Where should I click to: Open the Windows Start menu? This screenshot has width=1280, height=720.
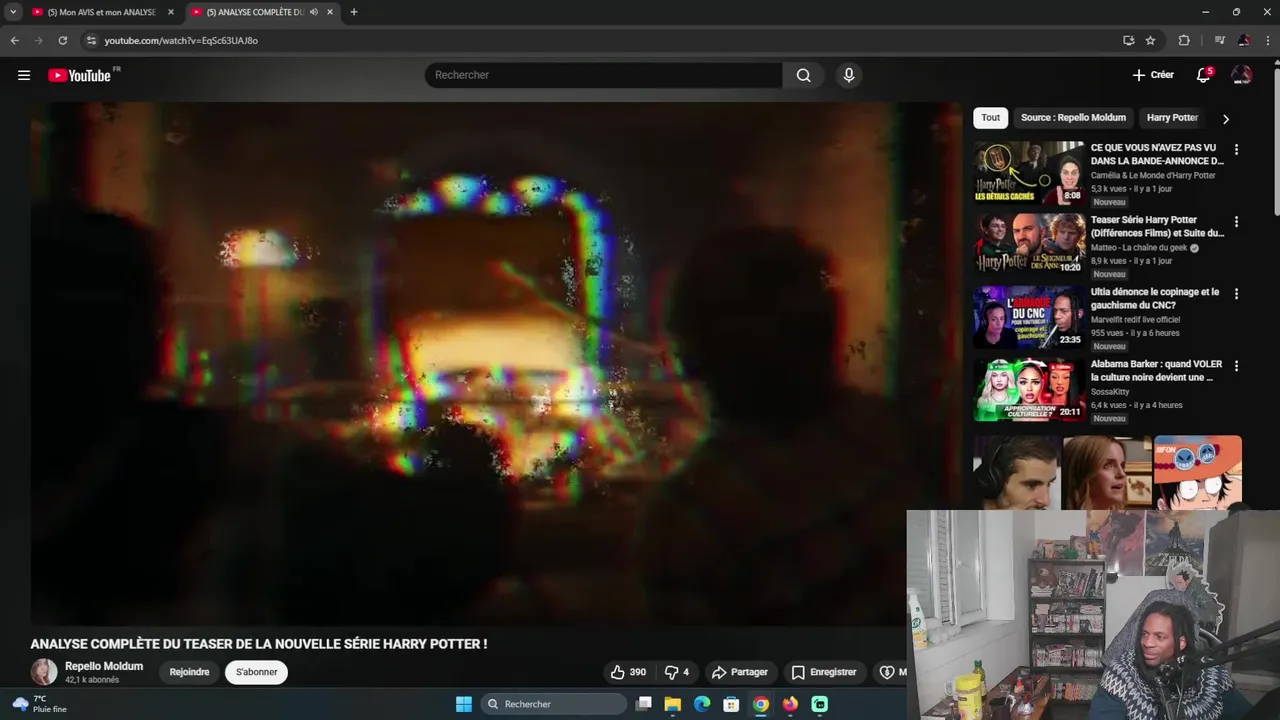pos(464,704)
